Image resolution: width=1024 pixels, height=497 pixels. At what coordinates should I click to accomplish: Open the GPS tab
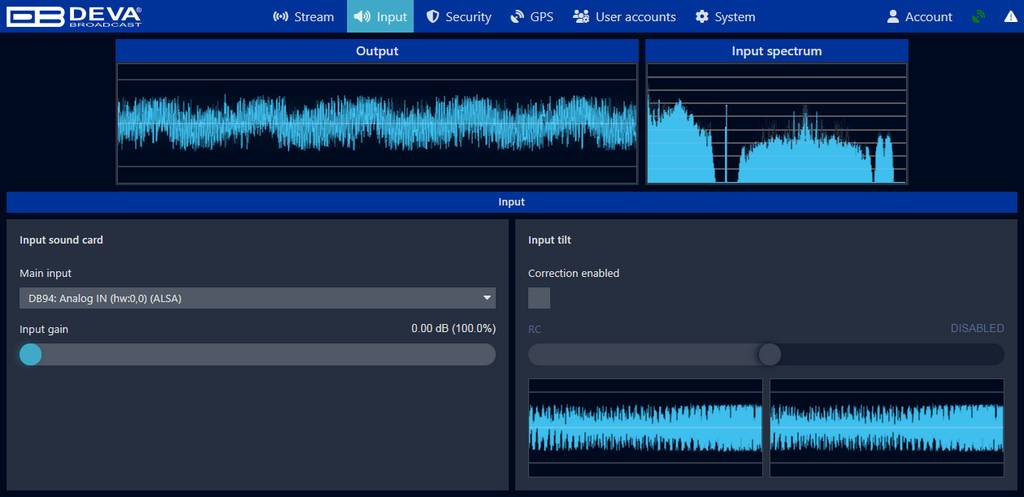(532, 17)
